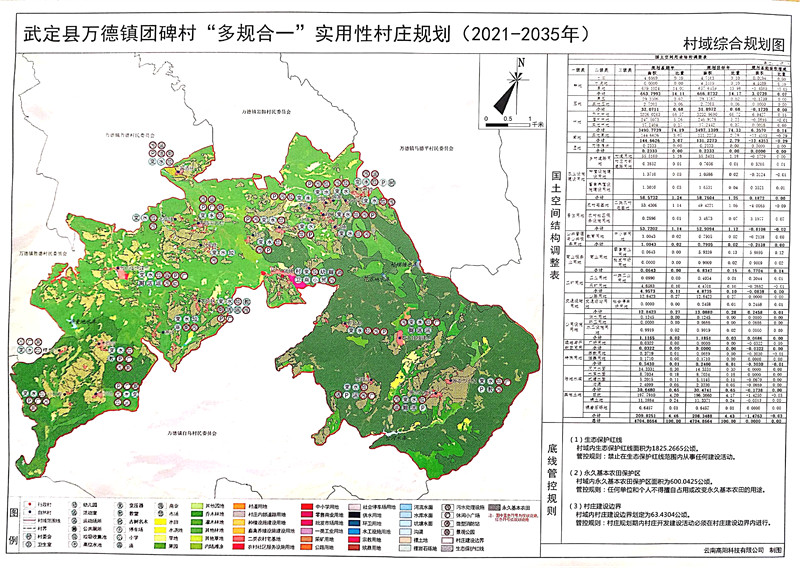Click the 公共厕所 legend icon
The height and width of the screenshot is (568, 800).
tap(73, 530)
